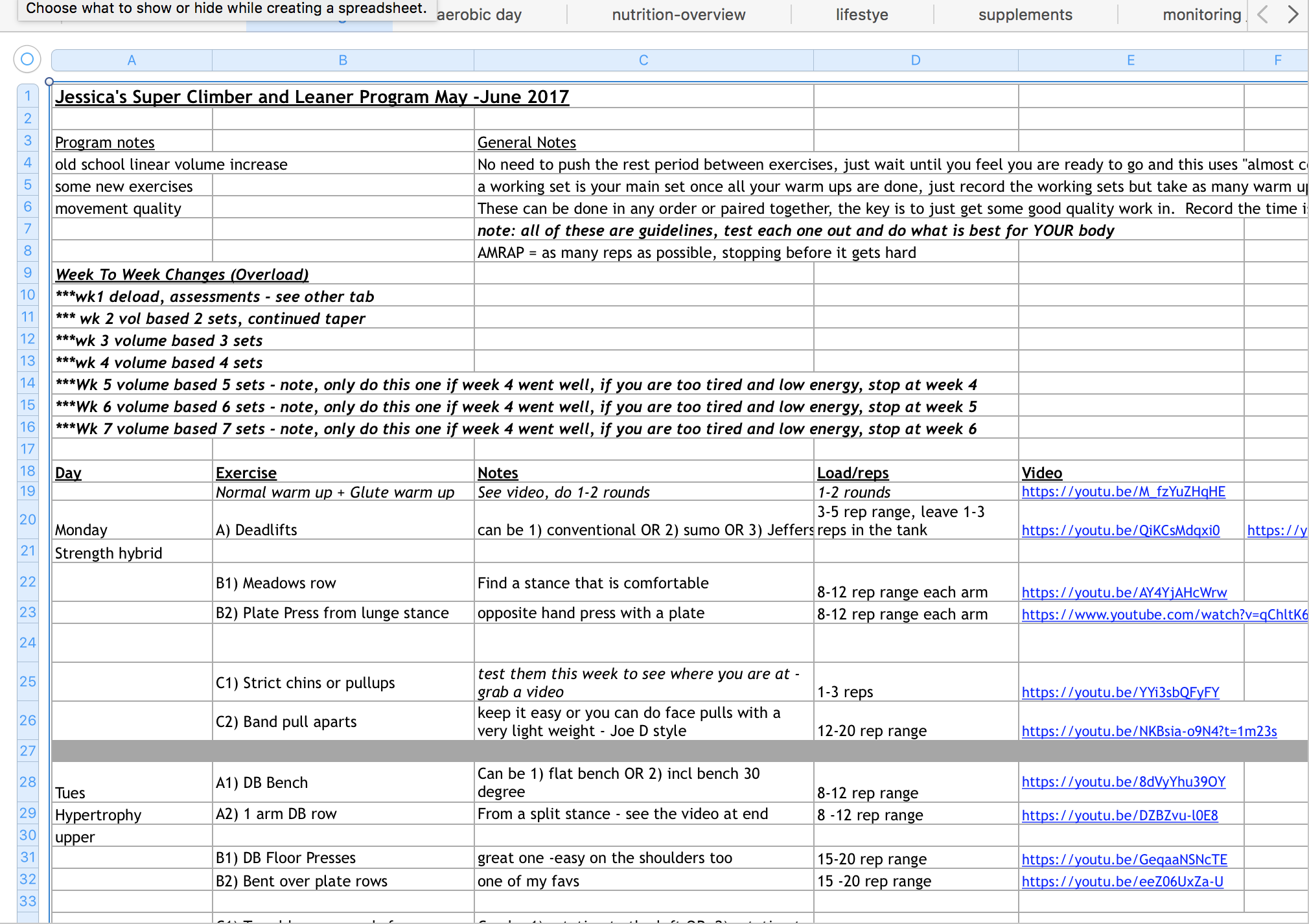This screenshot has height=924, width=1309.
Task: Select the 'Monday' cell
Action: [x=132, y=520]
